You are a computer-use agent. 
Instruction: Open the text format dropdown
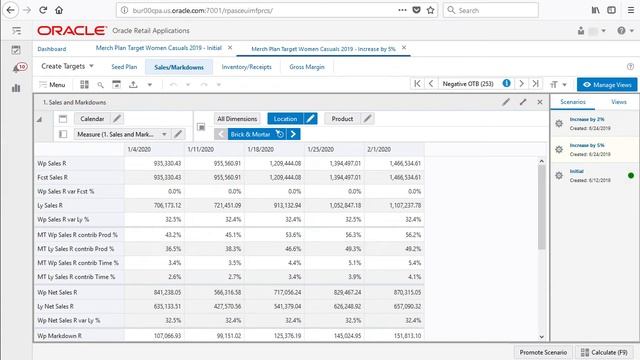point(558,84)
